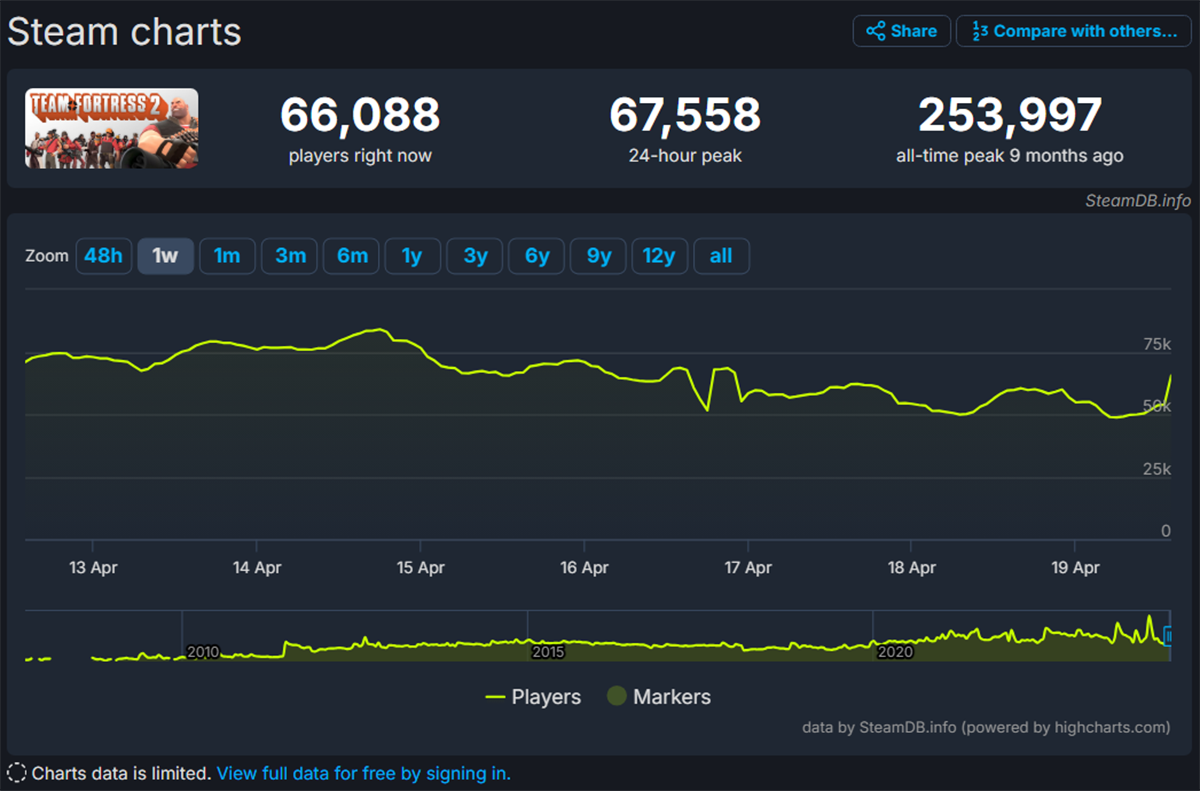Click '24-hour peak' caption
The image size is (1200, 791).
tap(685, 156)
